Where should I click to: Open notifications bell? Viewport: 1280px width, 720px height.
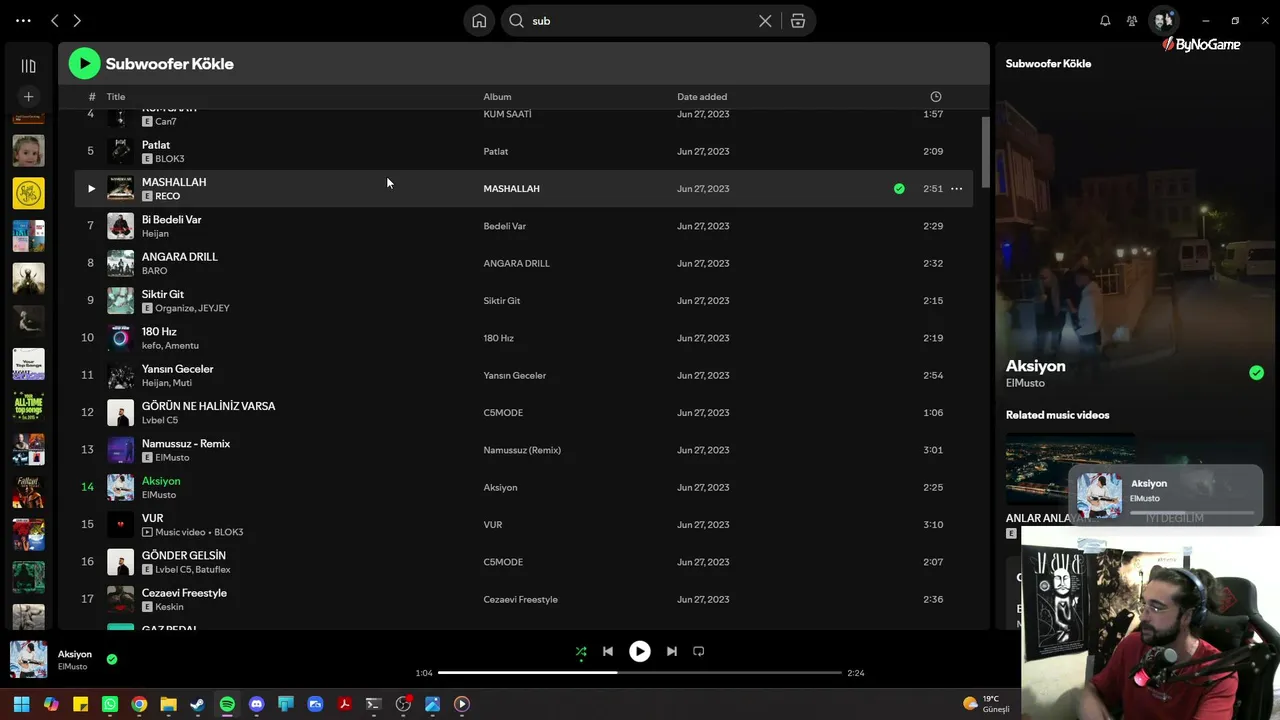coord(1105,20)
